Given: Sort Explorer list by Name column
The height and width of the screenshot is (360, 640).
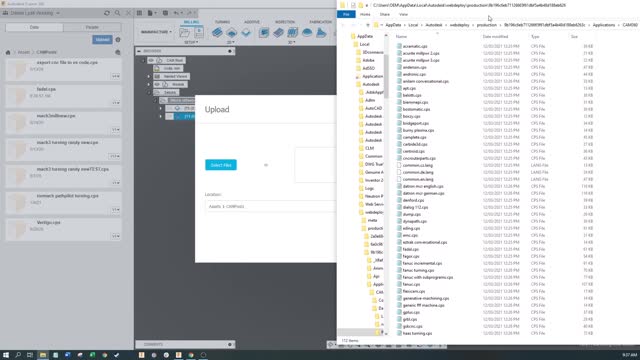Looking at the screenshot, I should tap(402, 37).
